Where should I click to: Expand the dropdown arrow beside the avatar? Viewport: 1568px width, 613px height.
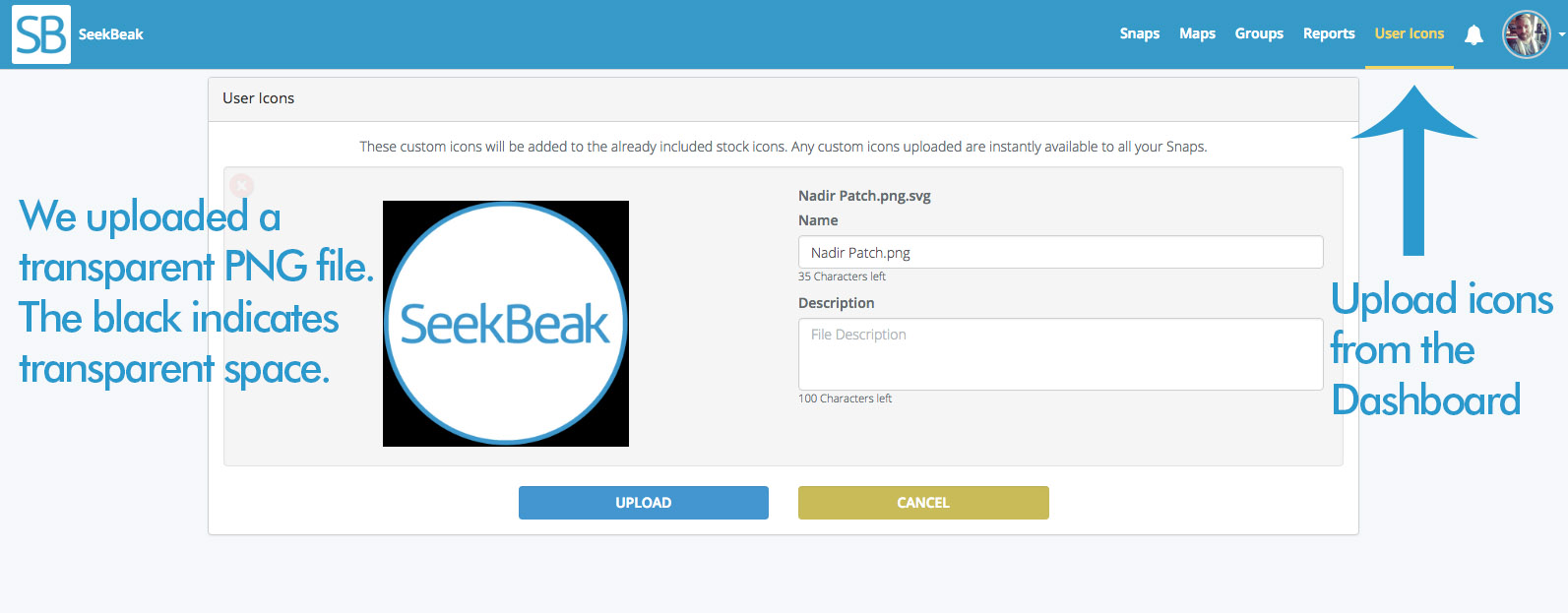point(1562,34)
